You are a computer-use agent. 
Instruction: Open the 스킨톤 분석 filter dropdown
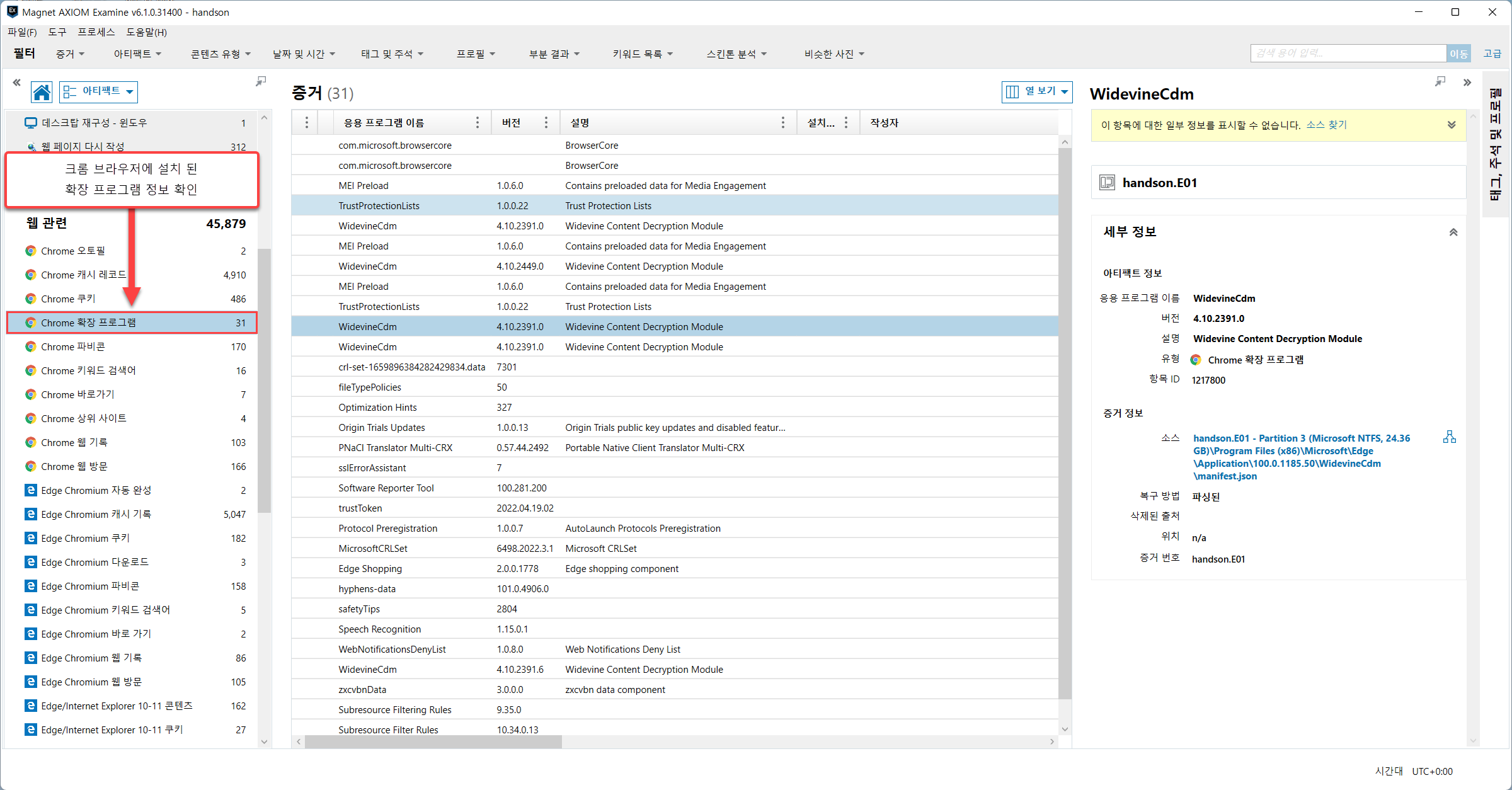[736, 54]
